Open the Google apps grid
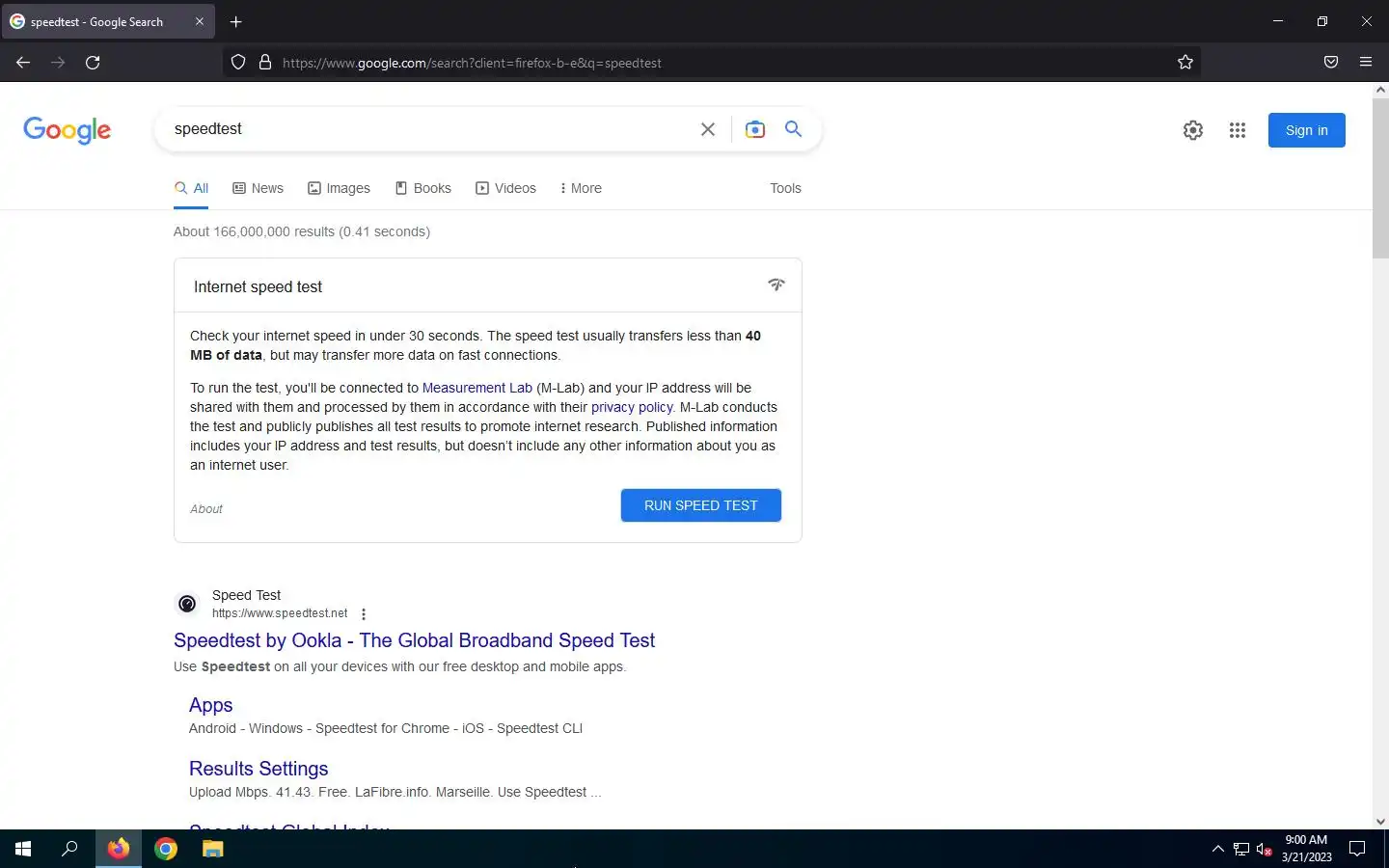 click(1238, 130)
